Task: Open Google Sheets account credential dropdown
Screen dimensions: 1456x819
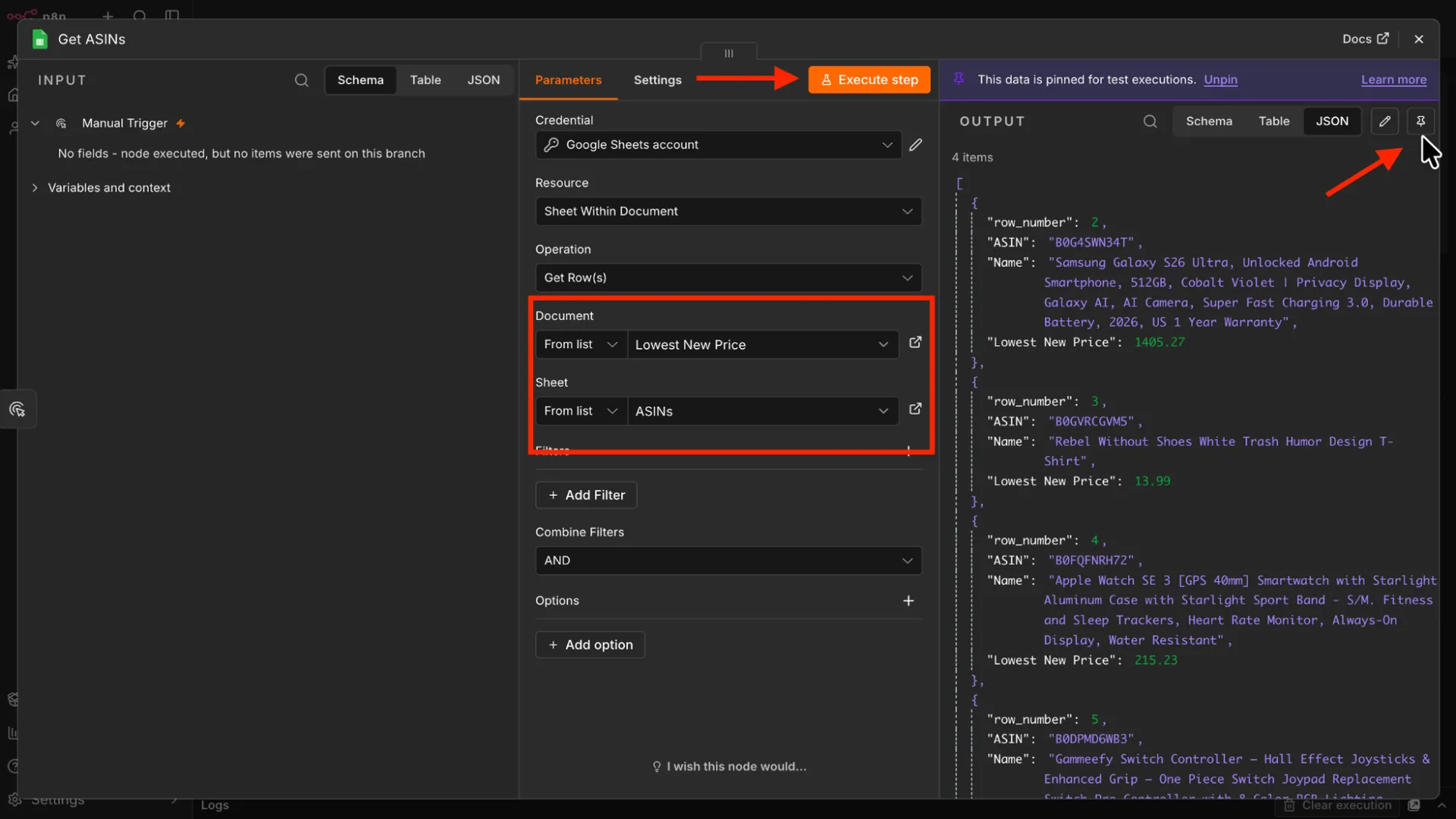Action: 718,145
